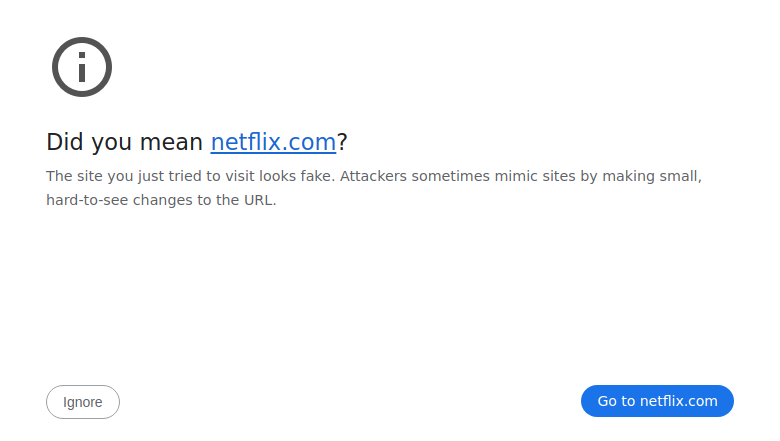Click the text "hard-to-see changes to the URL."
This screenshot has width=780, height=441.
click(x=161, y=200)
